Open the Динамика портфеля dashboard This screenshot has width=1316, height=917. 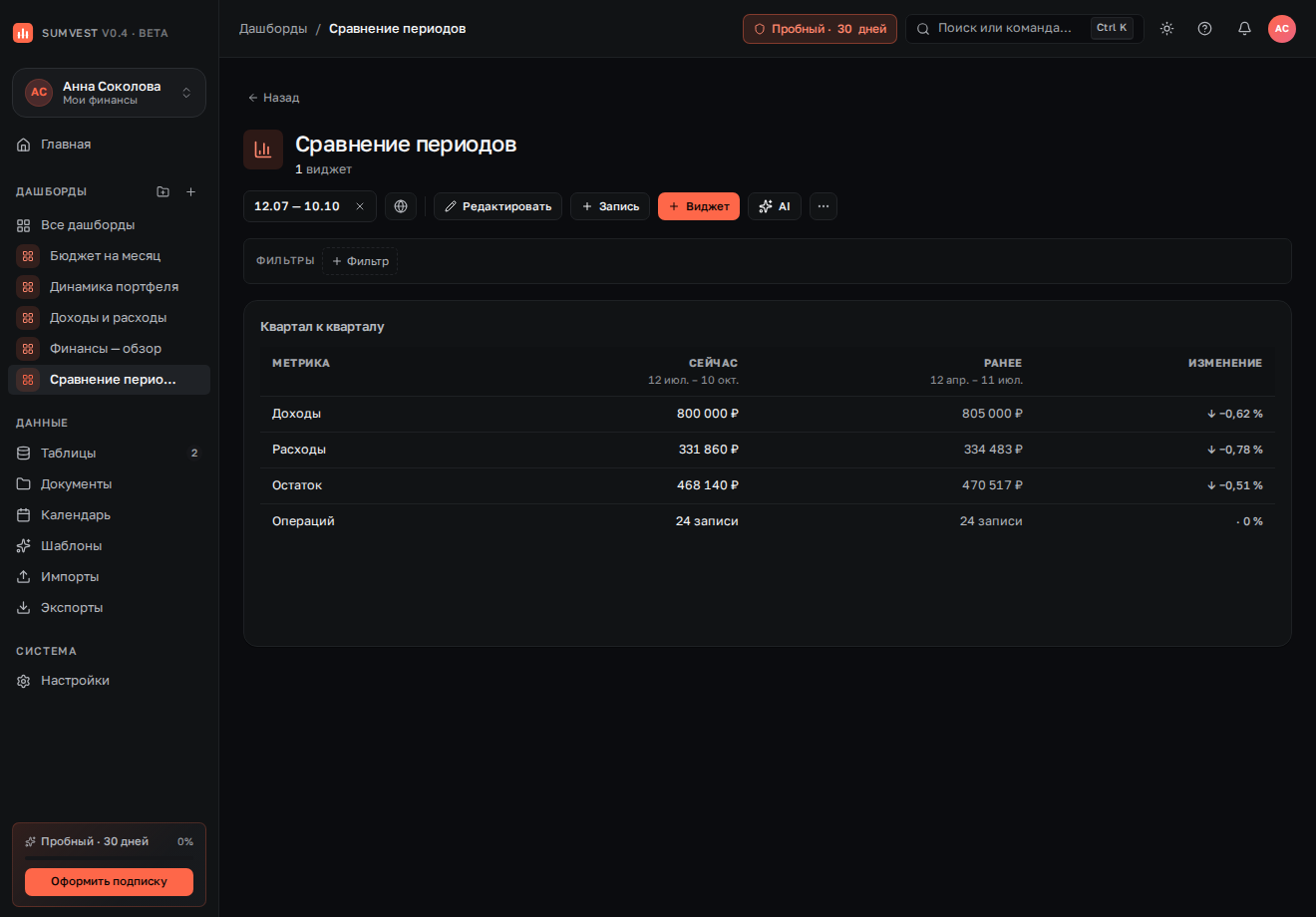(109, 287)
